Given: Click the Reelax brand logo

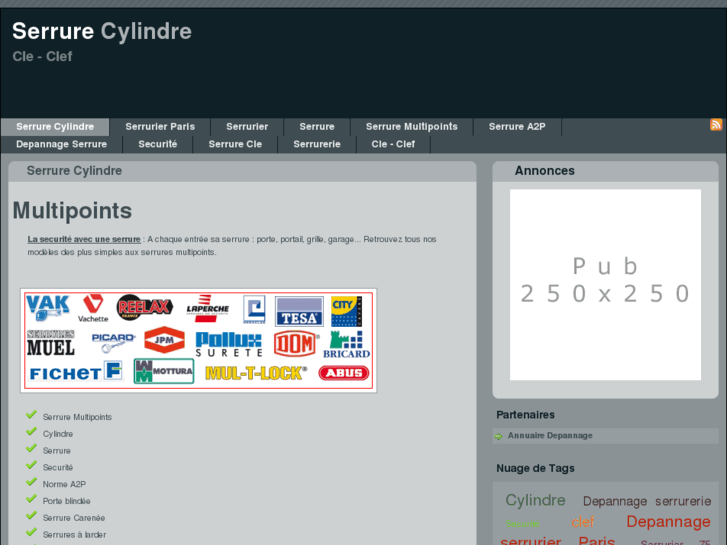Looking at the screenshot, I should tap(144, 307).
